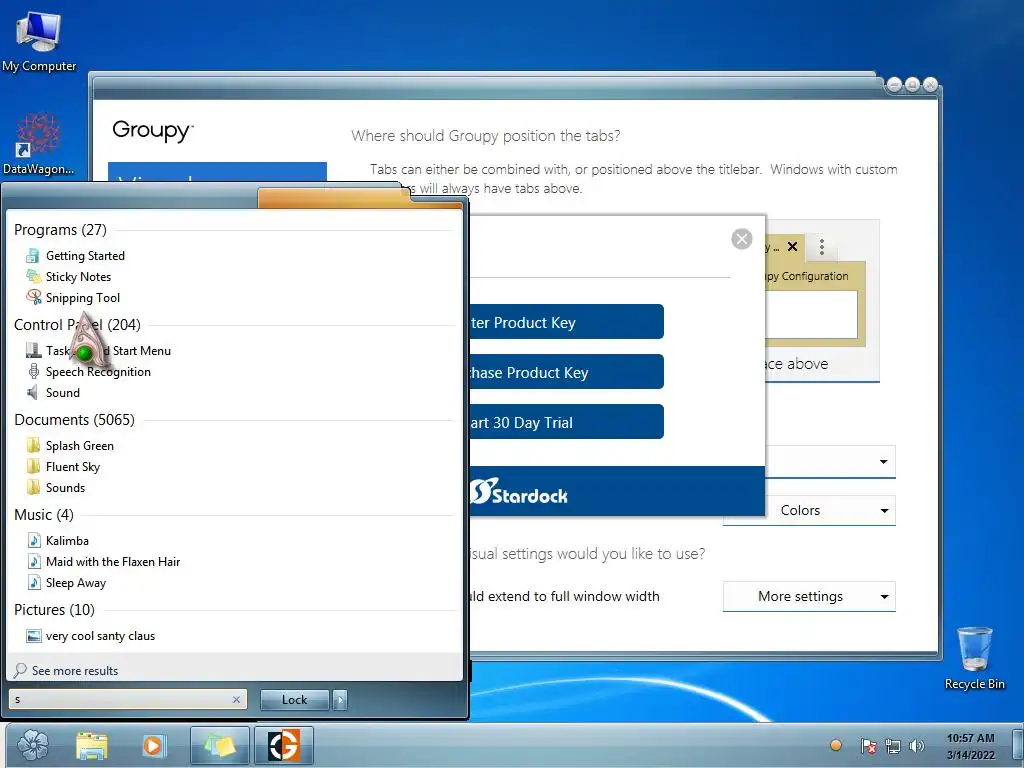
Task: Click the Start orb button
Action: [33, 745]
